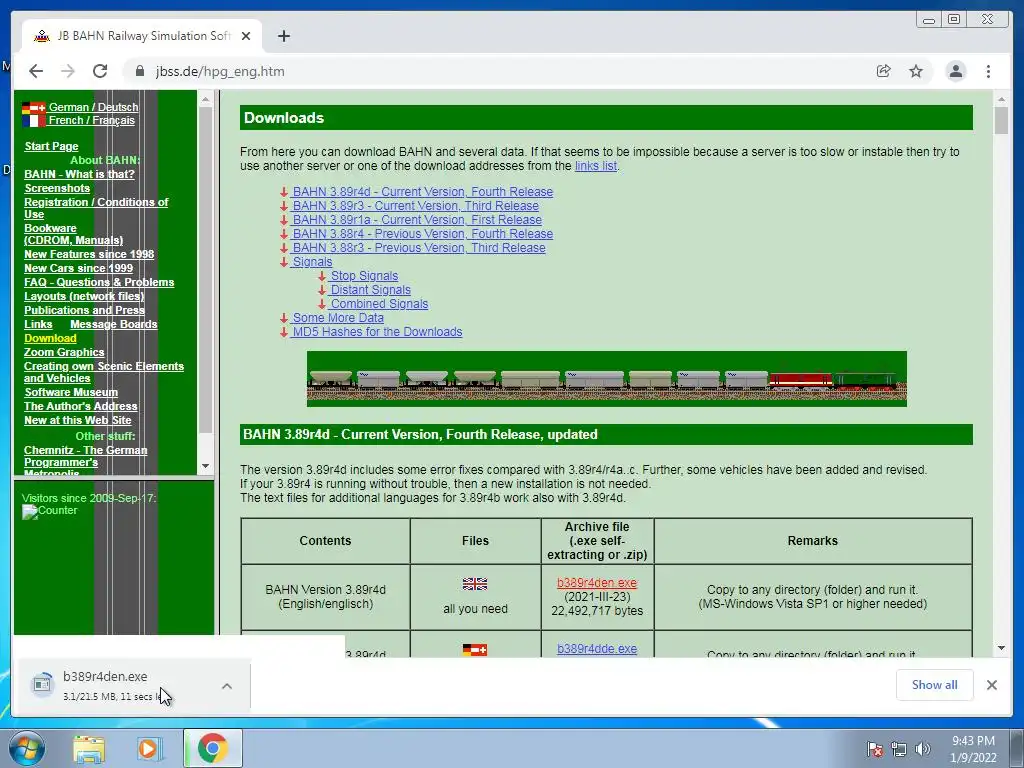This screenshot has height=768, width=1024.
Task: Open New Features since 1998
Action: [89, 254]
